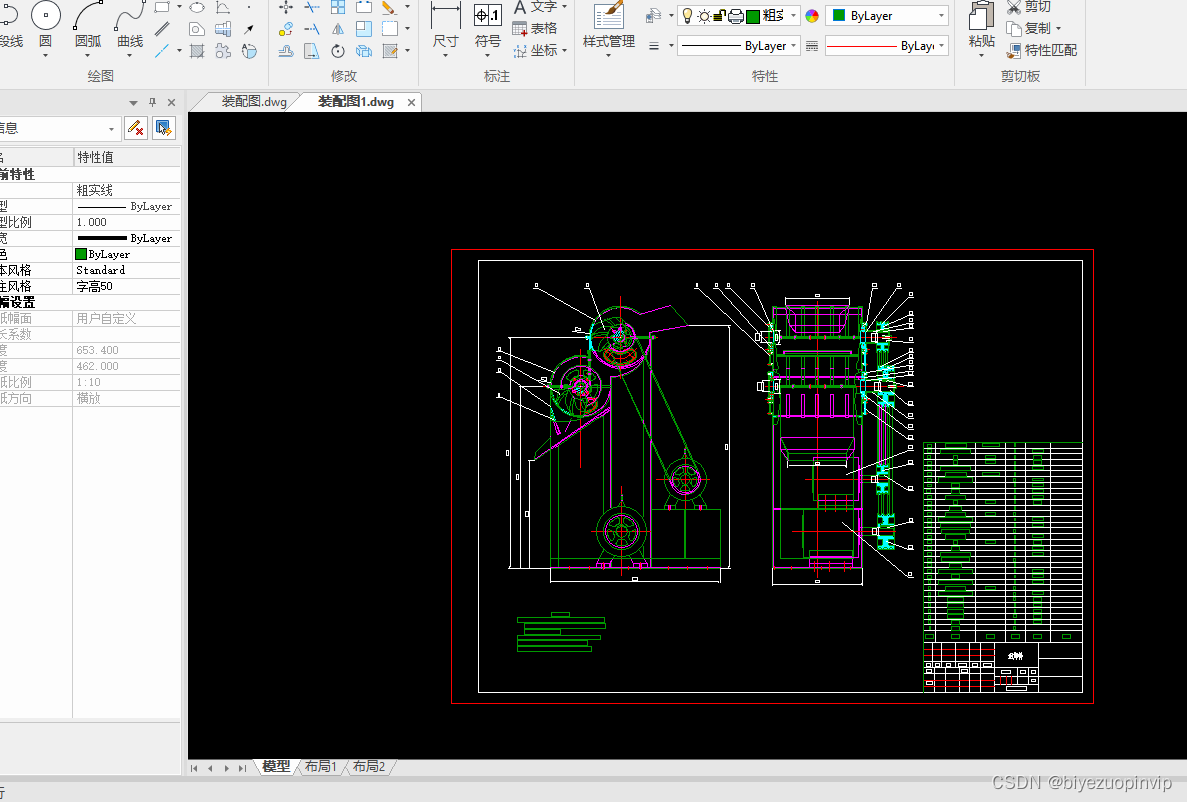Toggle the layer light bulb on/off
Viewport: 1187px width, 802px height.
pyautogui.click(x=687, y=16)
